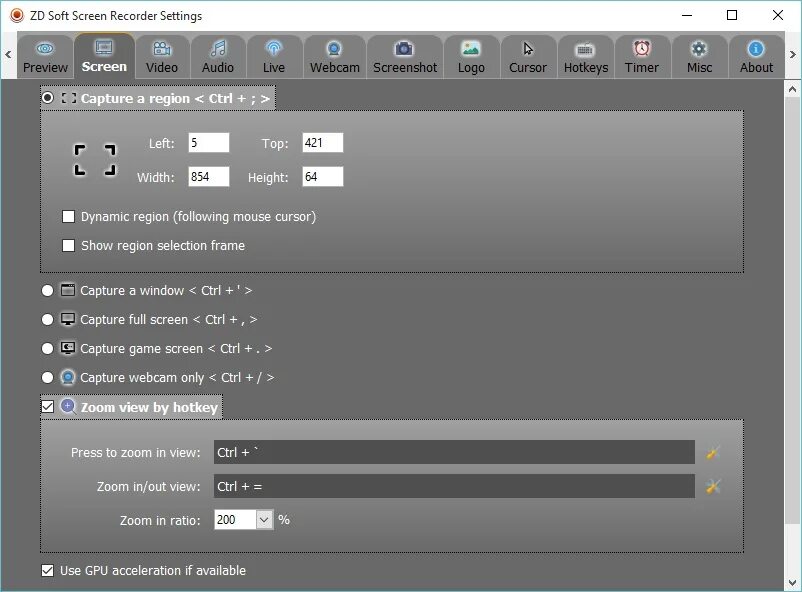Close the settings window

click(777, 15)
